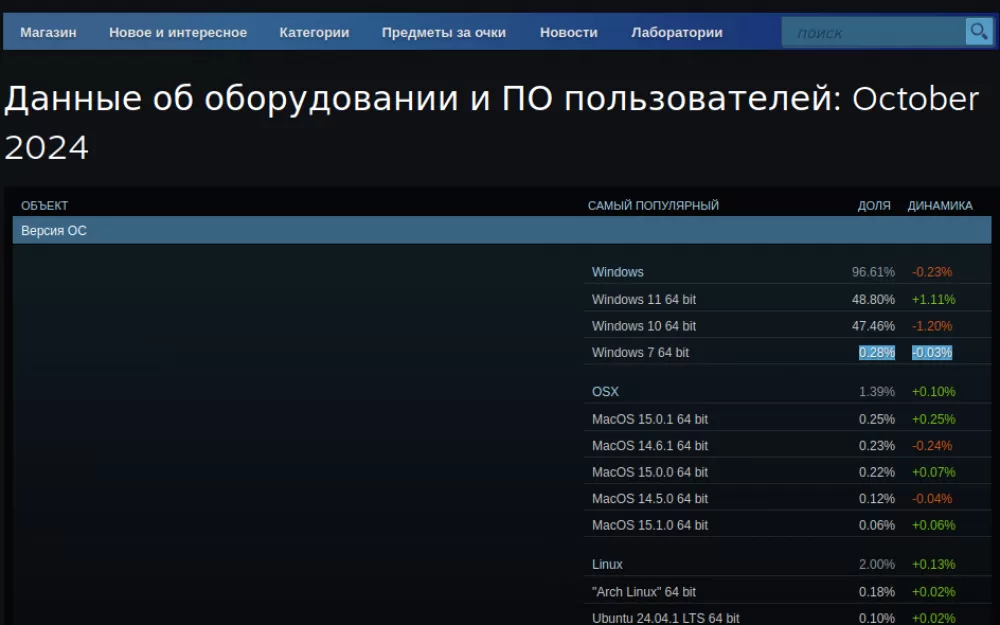
Task: Click the -0.24% change value
Action: click(932, 446)
